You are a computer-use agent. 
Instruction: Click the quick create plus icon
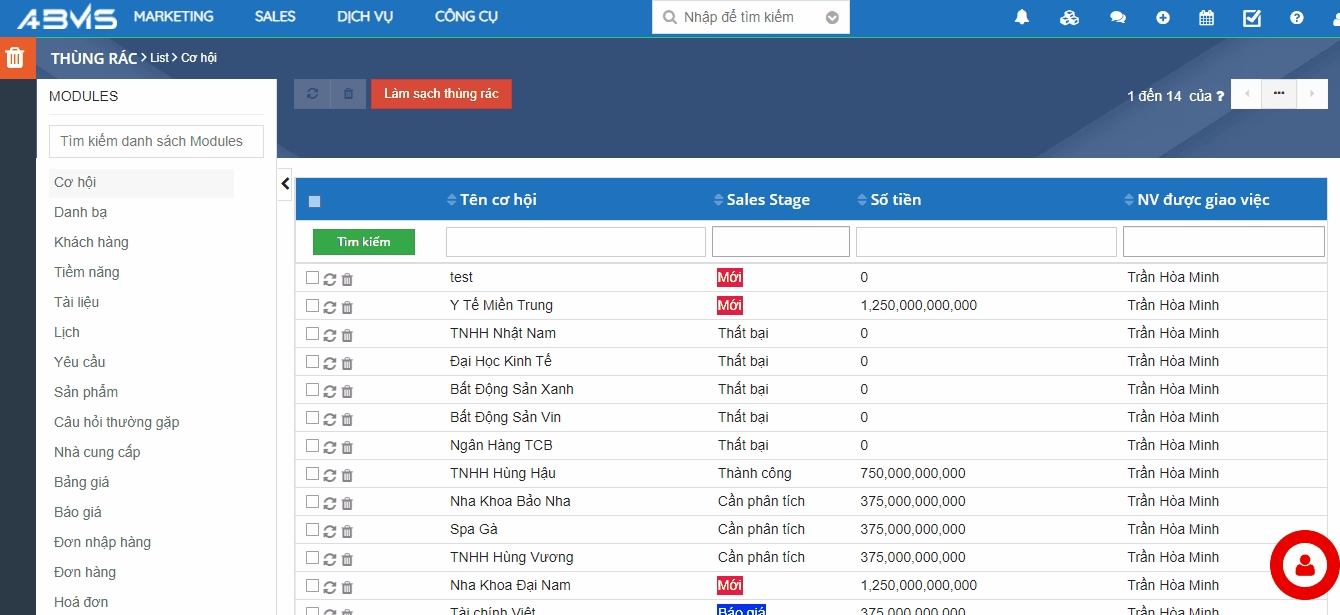point(1163,17)
